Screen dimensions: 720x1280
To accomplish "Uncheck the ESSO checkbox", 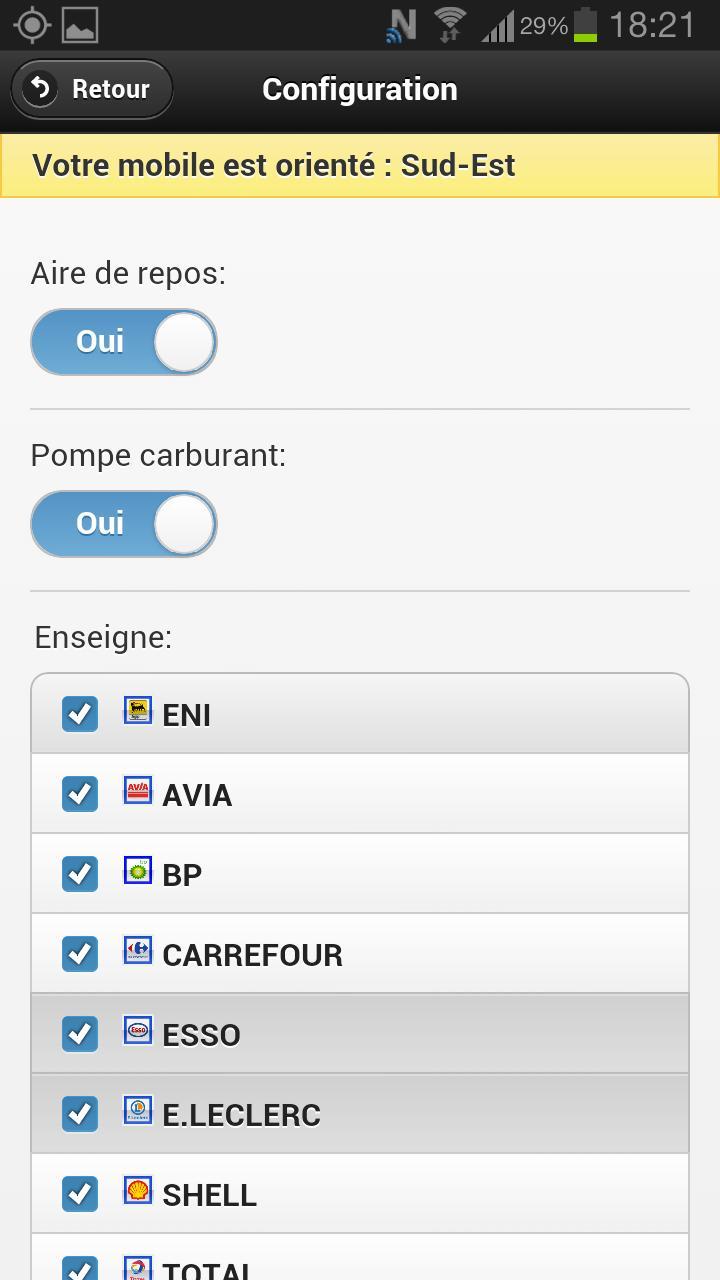I will (x=80, y=1034).
